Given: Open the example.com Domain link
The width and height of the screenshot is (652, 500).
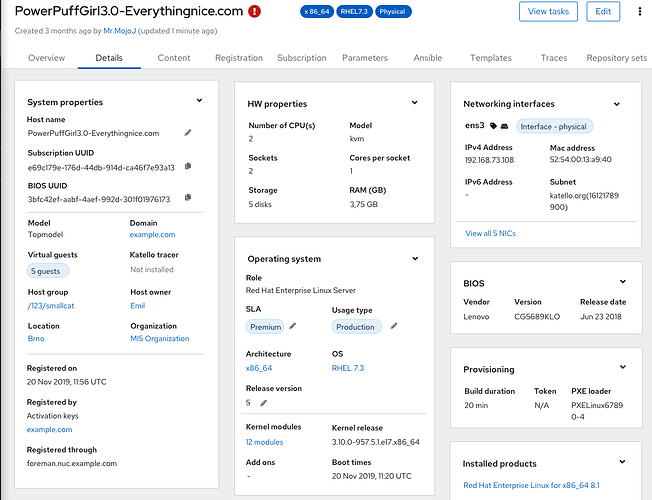Looking at the screenshot, I should point(152,235).
